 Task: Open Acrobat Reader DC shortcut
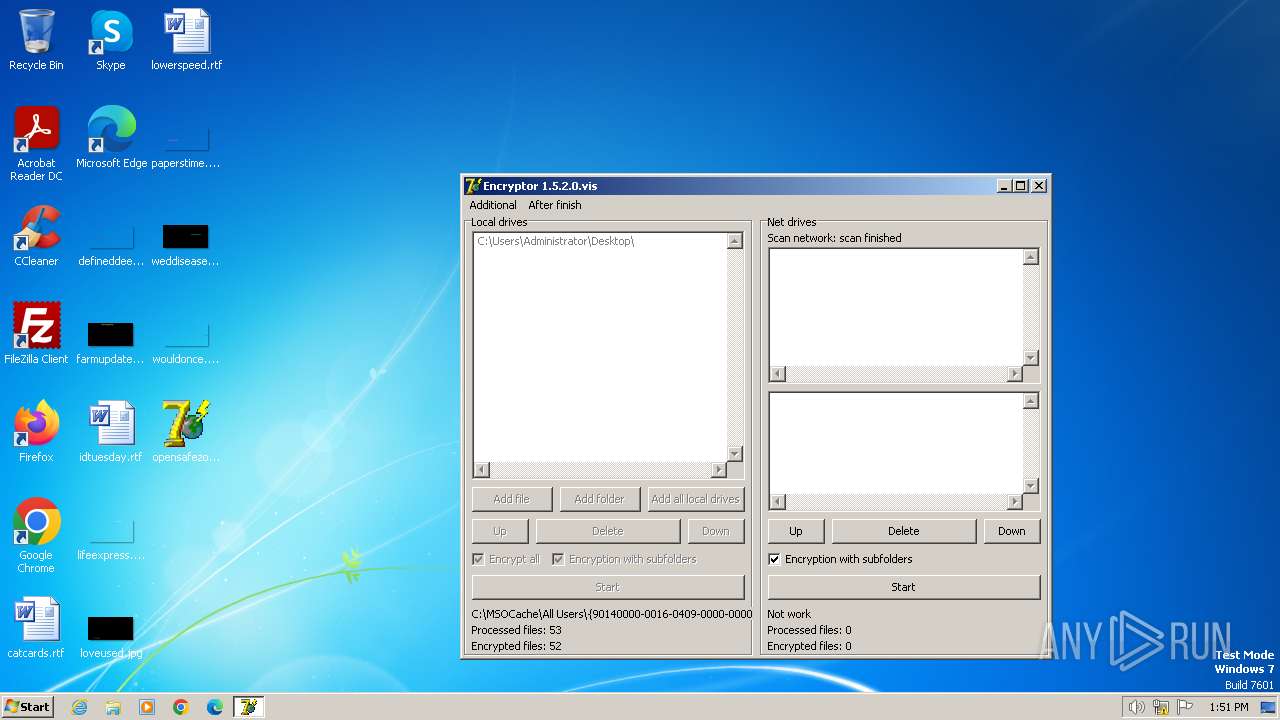(36, 144)
